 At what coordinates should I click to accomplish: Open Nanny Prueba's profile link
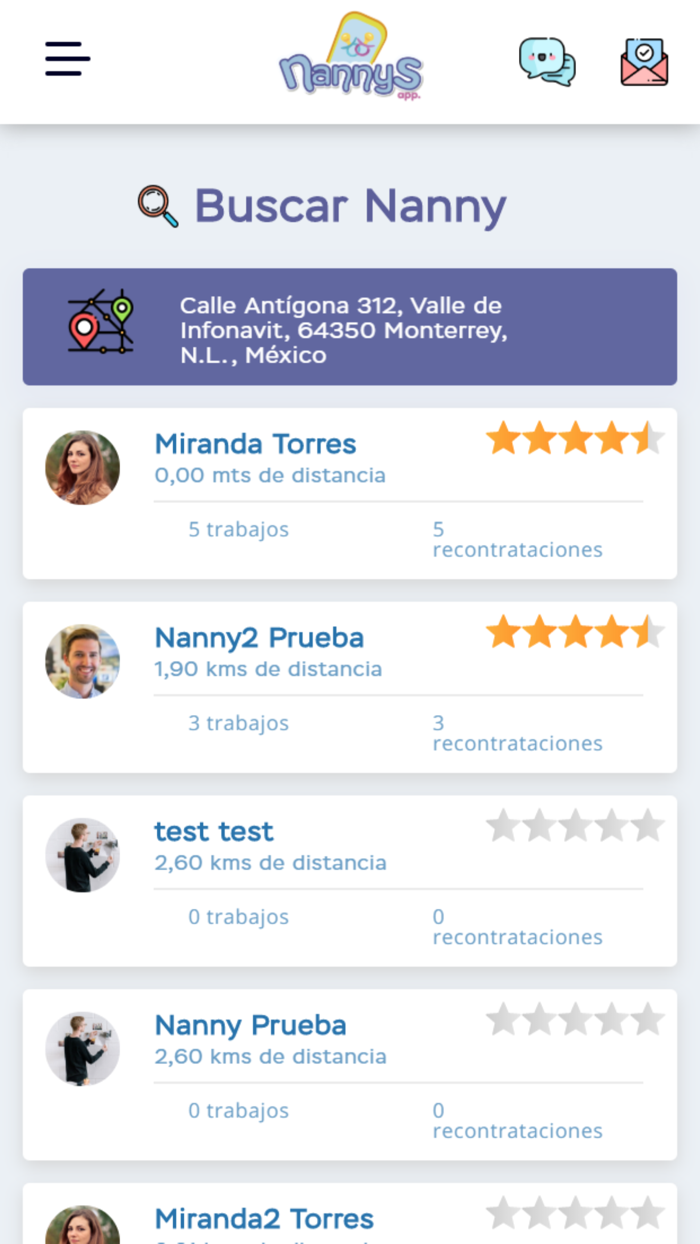[250, 1025]
